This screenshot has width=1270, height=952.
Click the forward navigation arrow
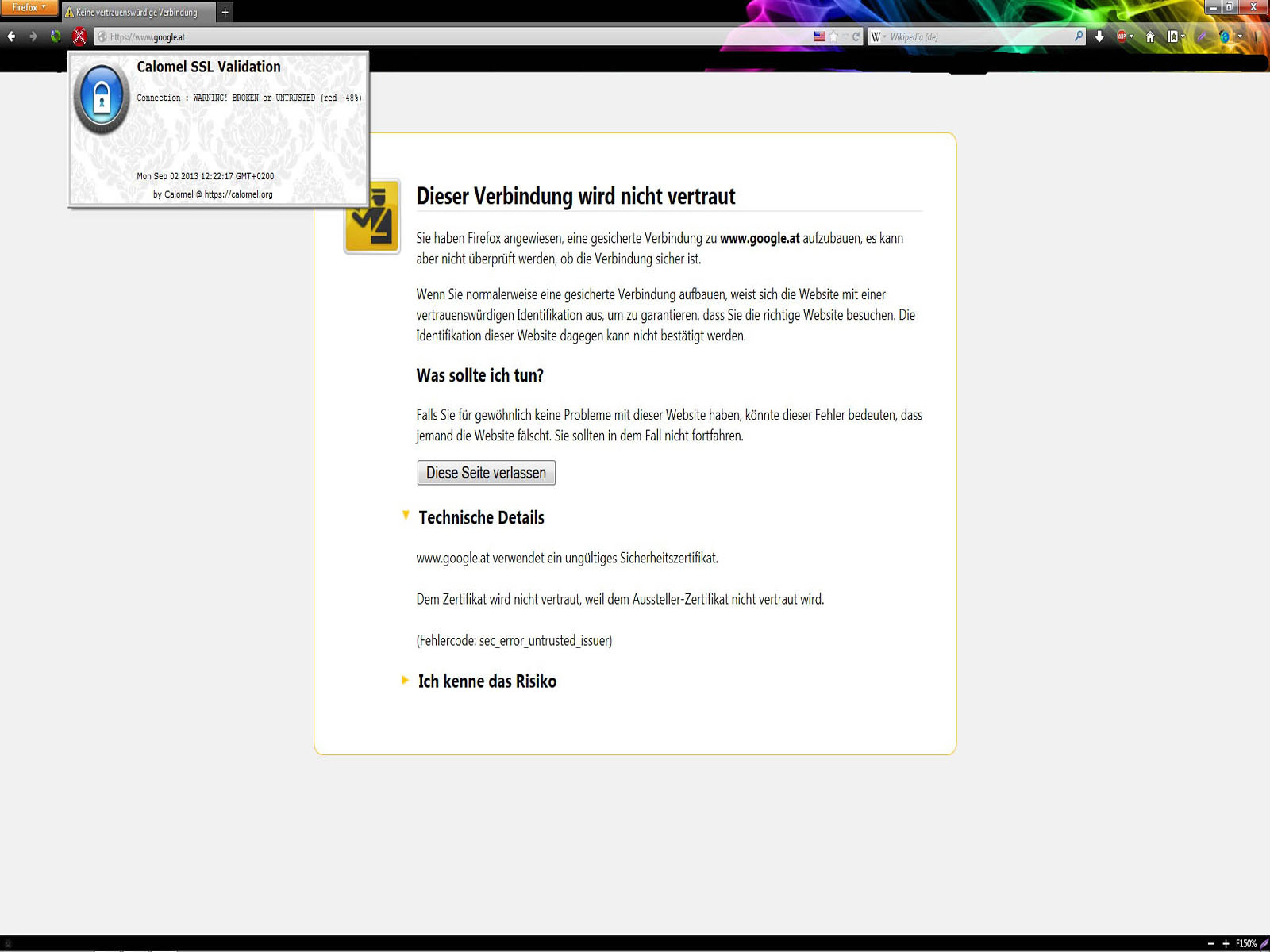(x=33, y=36)
